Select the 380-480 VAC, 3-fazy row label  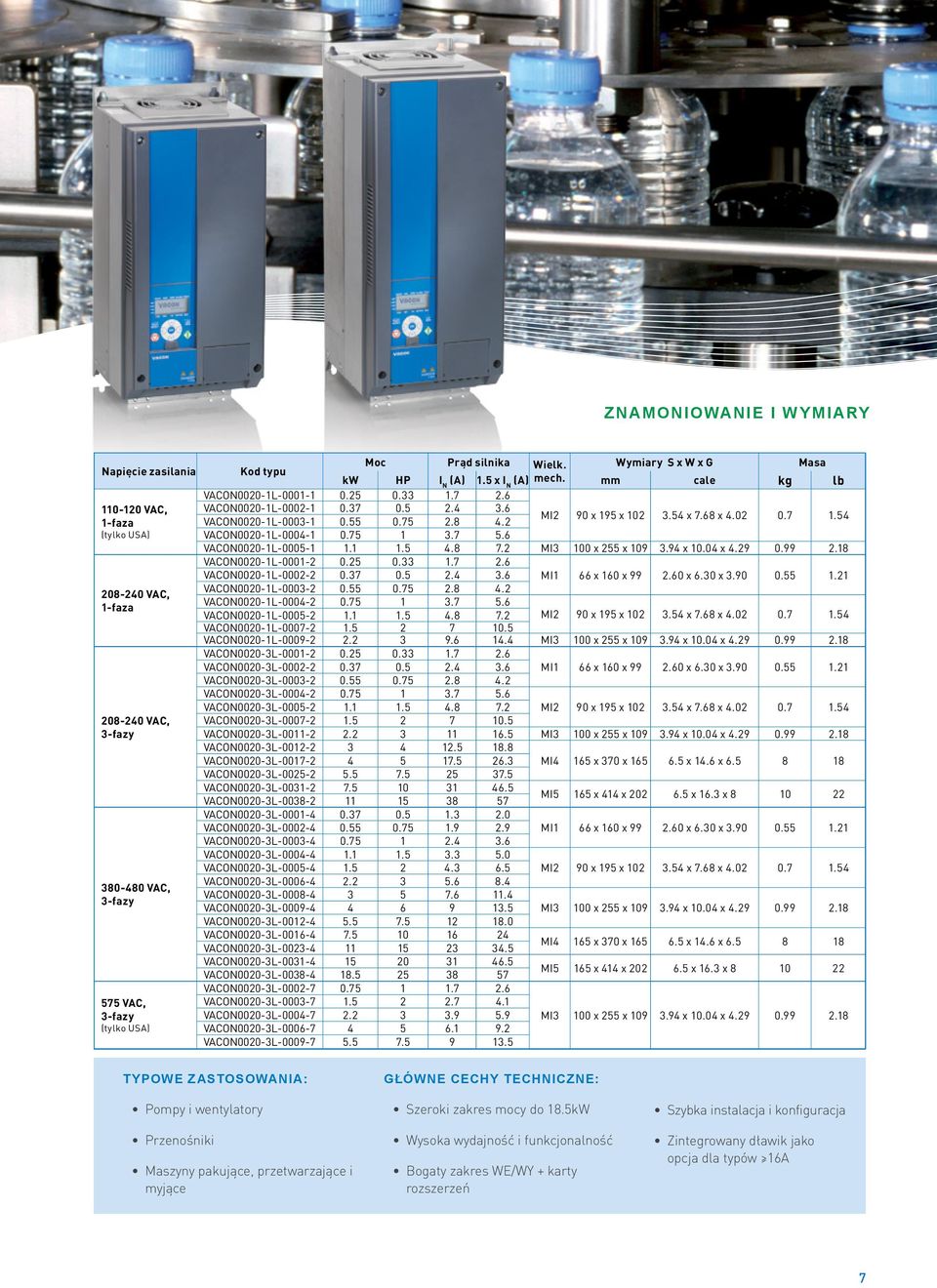[x=135, y=895]
